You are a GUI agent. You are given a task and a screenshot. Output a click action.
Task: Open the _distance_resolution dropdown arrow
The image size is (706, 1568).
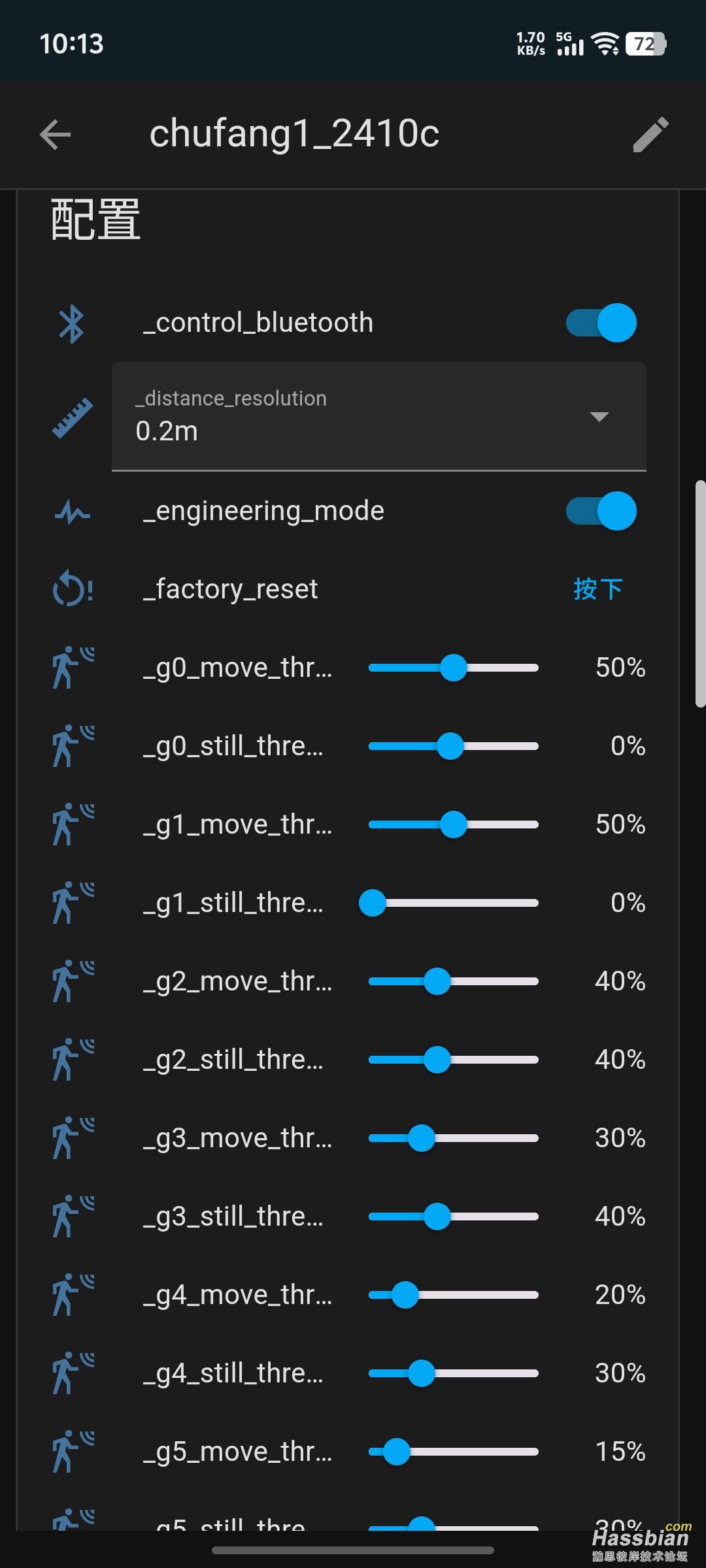pyautogui.click(x=599, y=417)
